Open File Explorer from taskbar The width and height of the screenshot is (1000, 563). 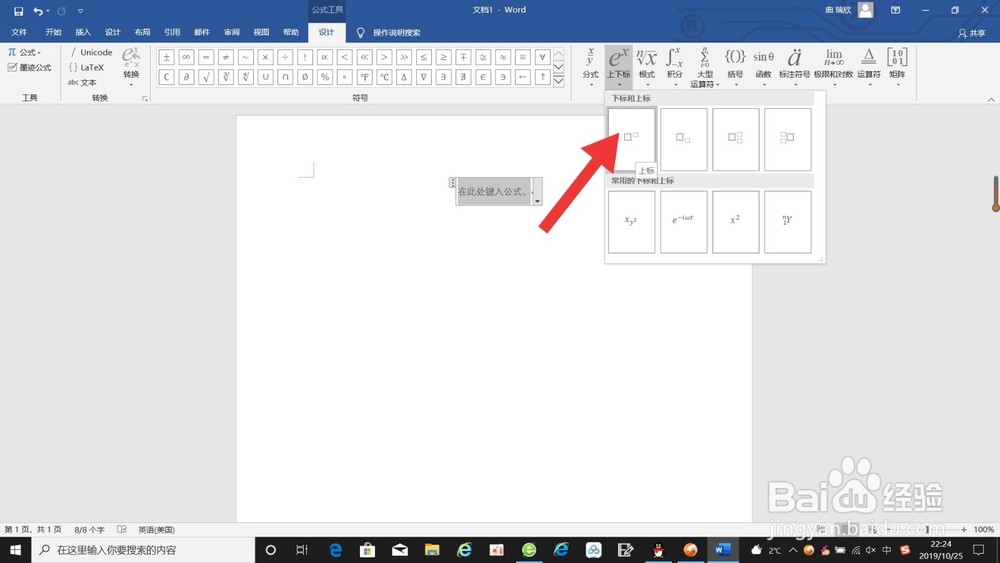click(432, 550)
